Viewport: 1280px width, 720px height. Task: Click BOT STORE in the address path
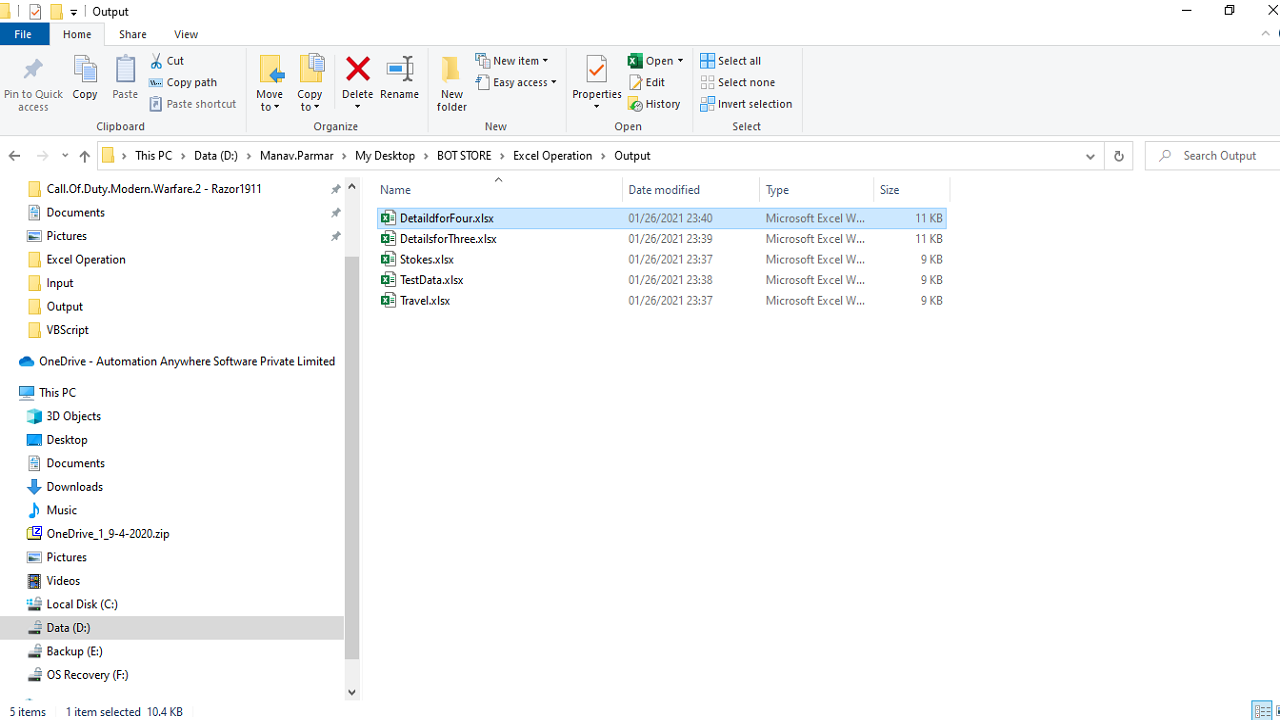[463, 156]
